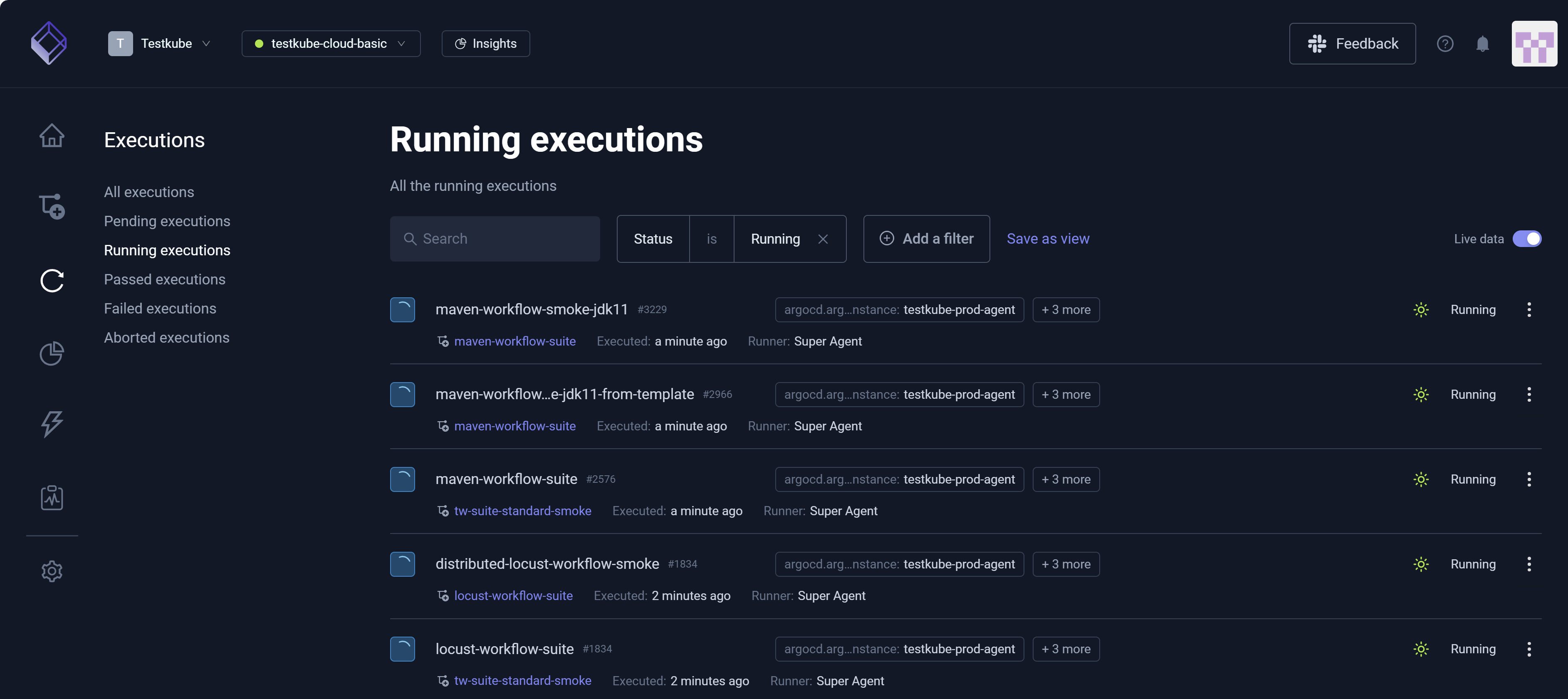Screen dimensions: 1568x699
Task: Open the Home dashboard icon
Action: tap(52, 135)
